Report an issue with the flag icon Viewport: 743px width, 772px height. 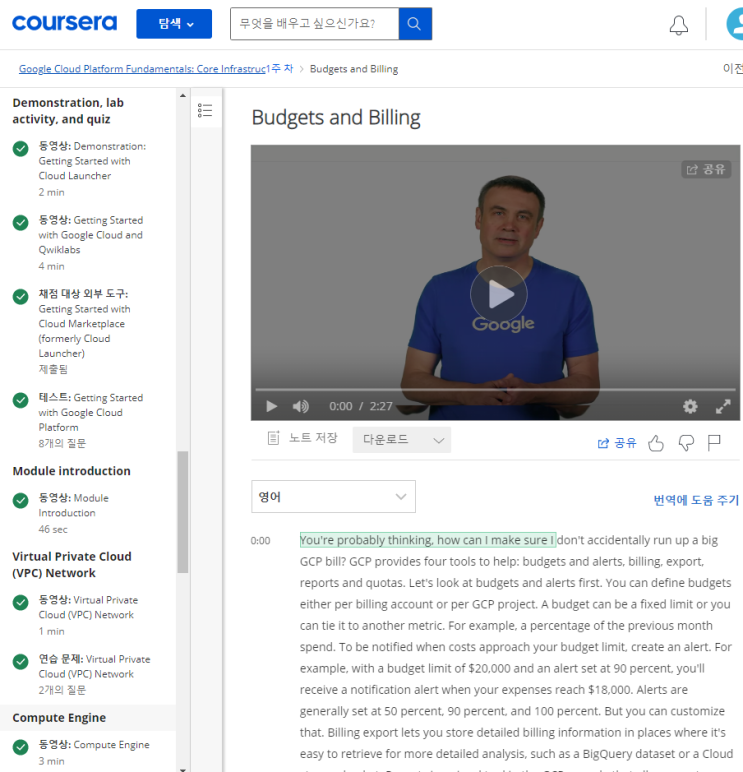coord(714,443)
